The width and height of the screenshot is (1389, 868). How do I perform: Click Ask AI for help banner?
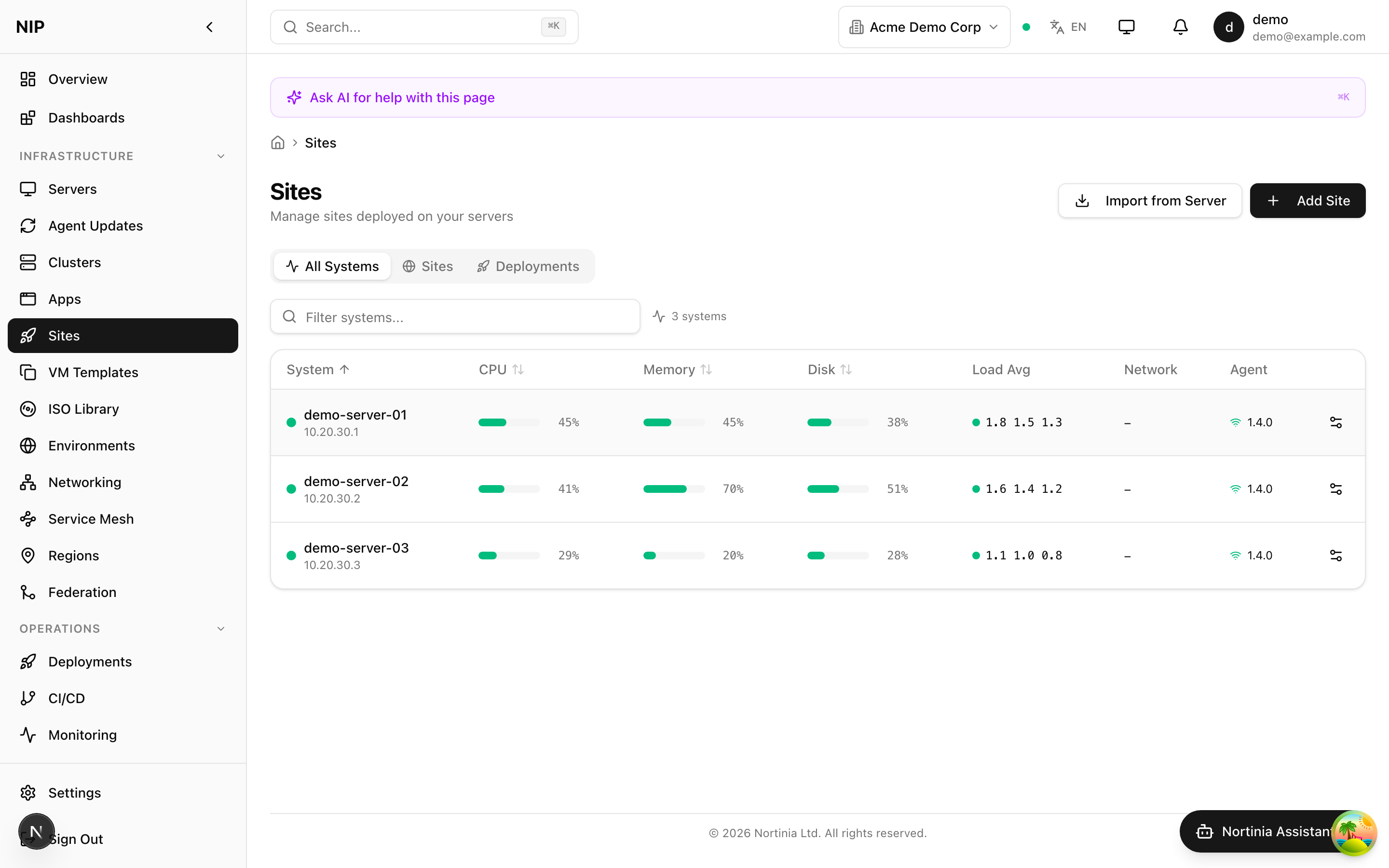tap(817, 97)
